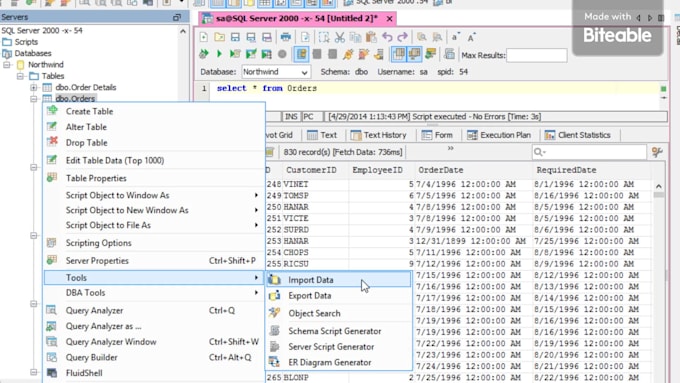Toggle the first highlighted grid layout button
Screen dimensions: 680x383
pos(399,54)
